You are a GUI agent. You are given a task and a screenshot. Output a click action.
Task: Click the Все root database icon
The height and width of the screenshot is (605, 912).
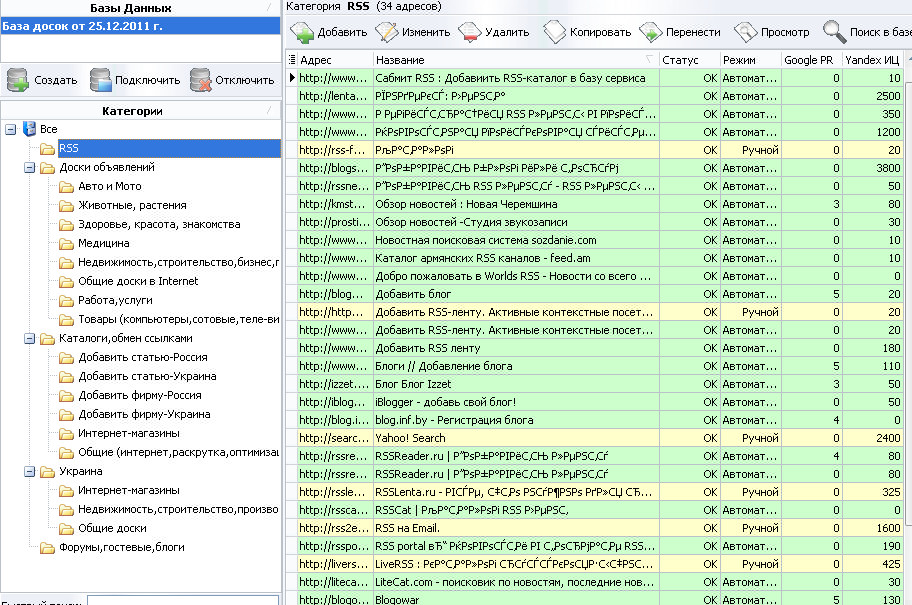pos(29,129)
